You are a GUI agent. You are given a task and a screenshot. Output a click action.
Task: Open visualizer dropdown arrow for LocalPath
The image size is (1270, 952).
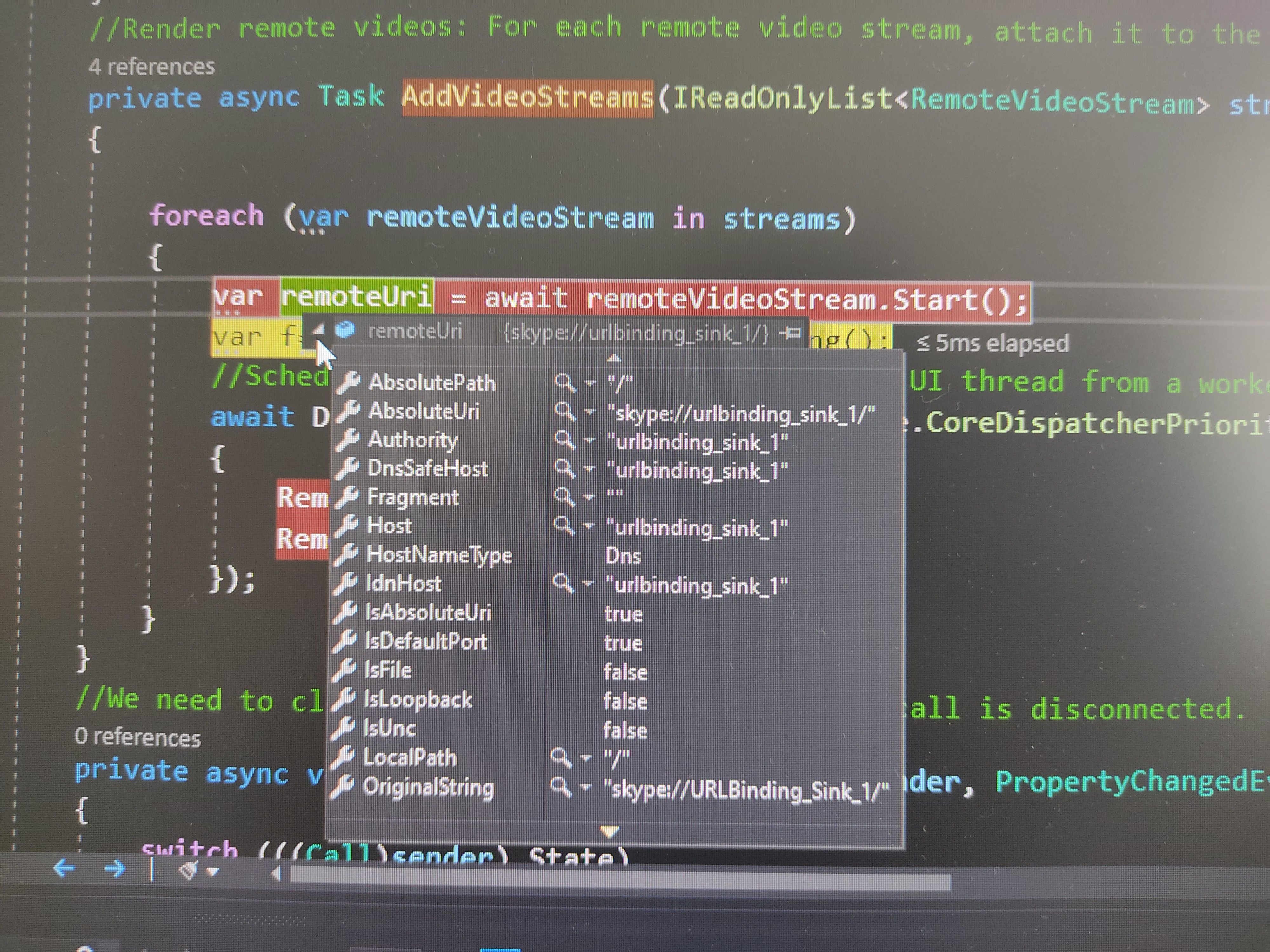(585, 758)
